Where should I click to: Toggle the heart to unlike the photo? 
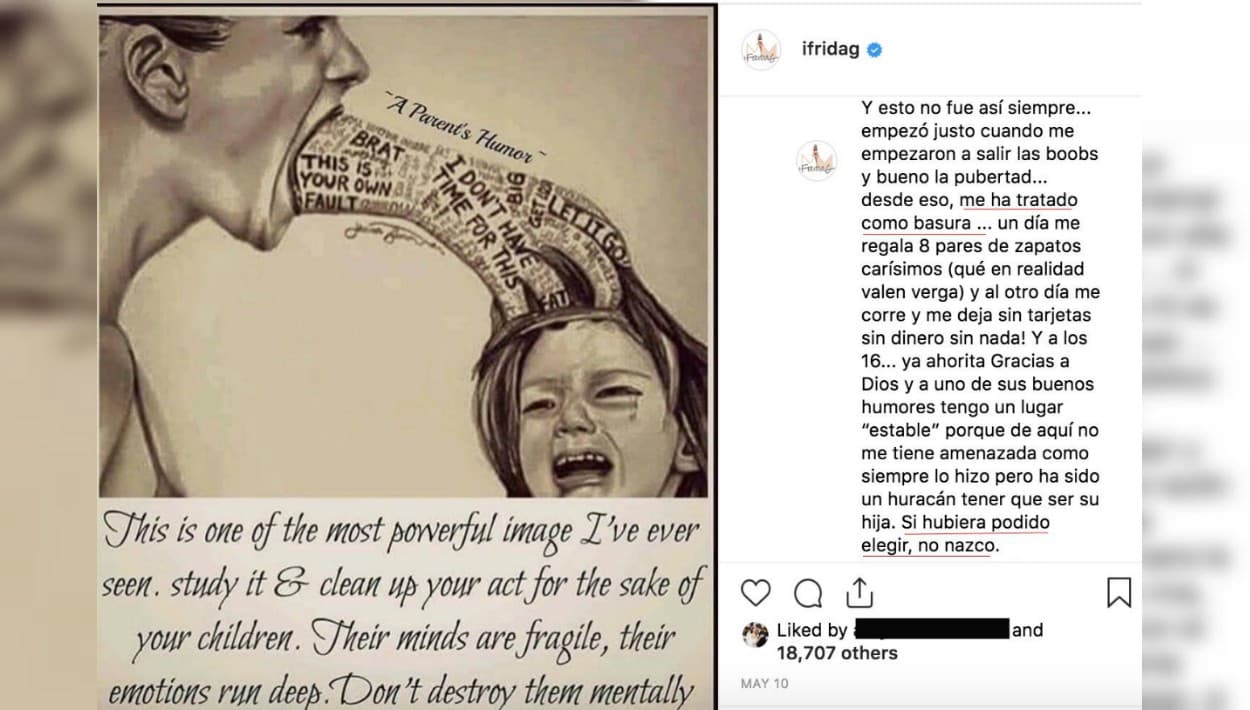[x=757, y=594]
